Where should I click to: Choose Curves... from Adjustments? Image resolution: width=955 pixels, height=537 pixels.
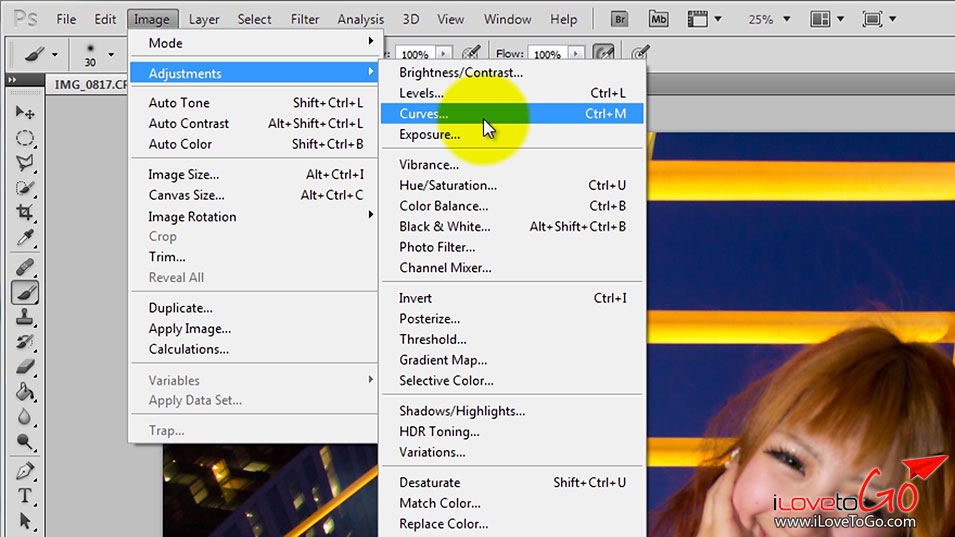point(512,114)
